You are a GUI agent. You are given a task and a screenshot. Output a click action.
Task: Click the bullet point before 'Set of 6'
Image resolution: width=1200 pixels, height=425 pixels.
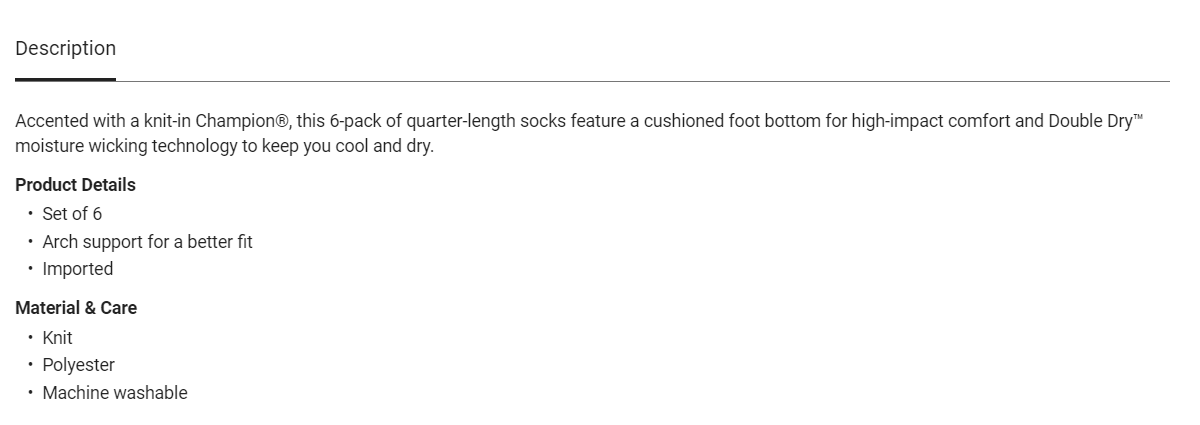(30, 214)
